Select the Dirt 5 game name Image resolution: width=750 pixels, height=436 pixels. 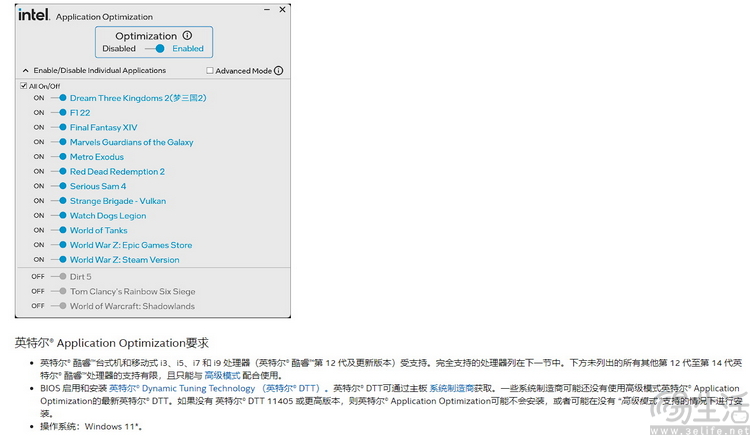[80, 277]
